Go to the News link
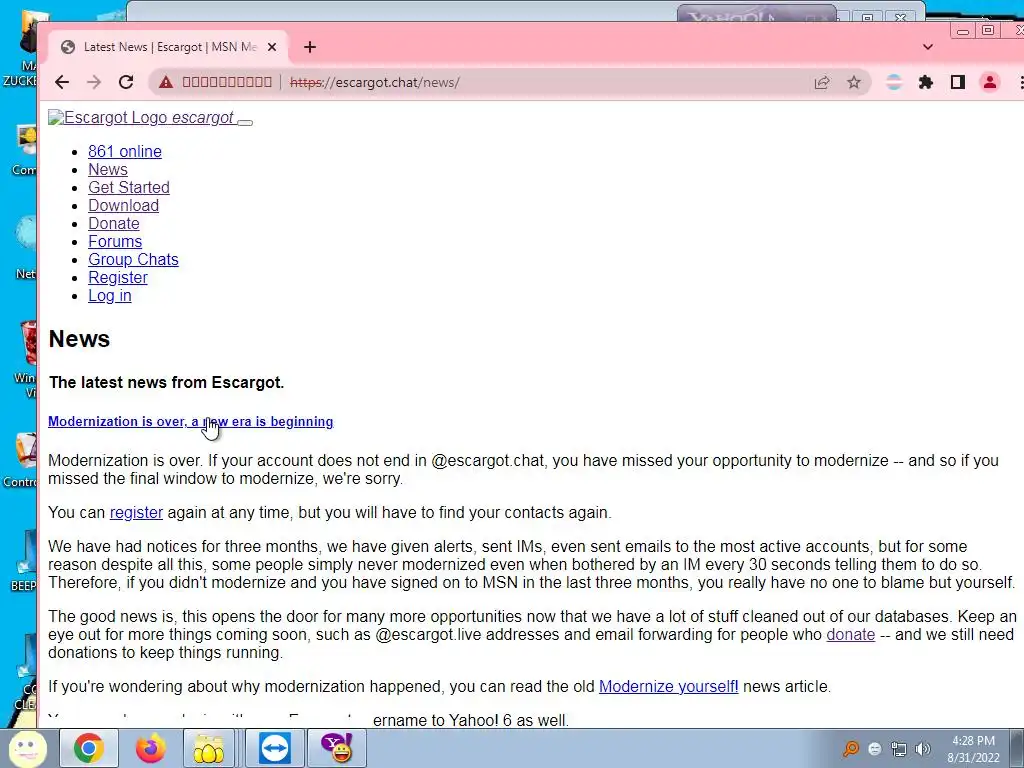The image size is (1024, 768). point(108,170)
